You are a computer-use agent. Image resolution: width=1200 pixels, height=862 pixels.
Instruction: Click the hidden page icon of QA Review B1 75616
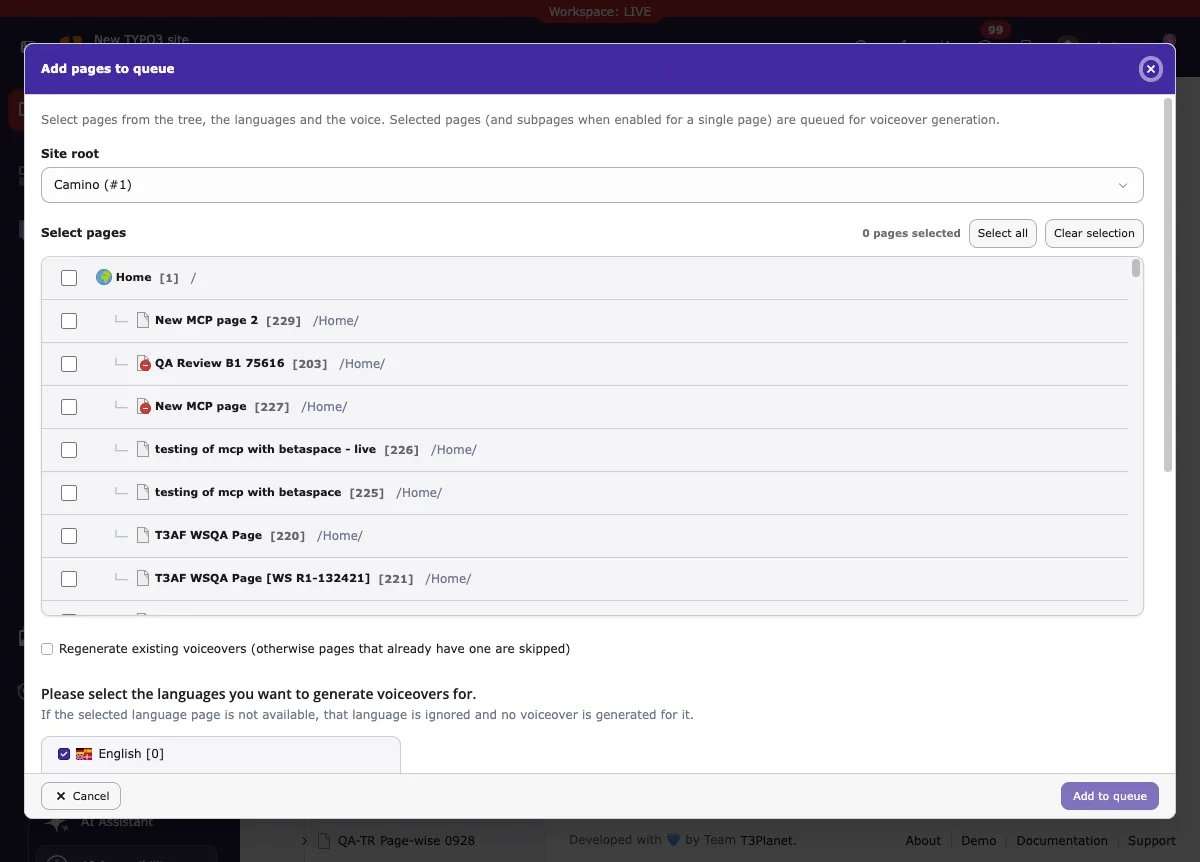pos(143,363)
